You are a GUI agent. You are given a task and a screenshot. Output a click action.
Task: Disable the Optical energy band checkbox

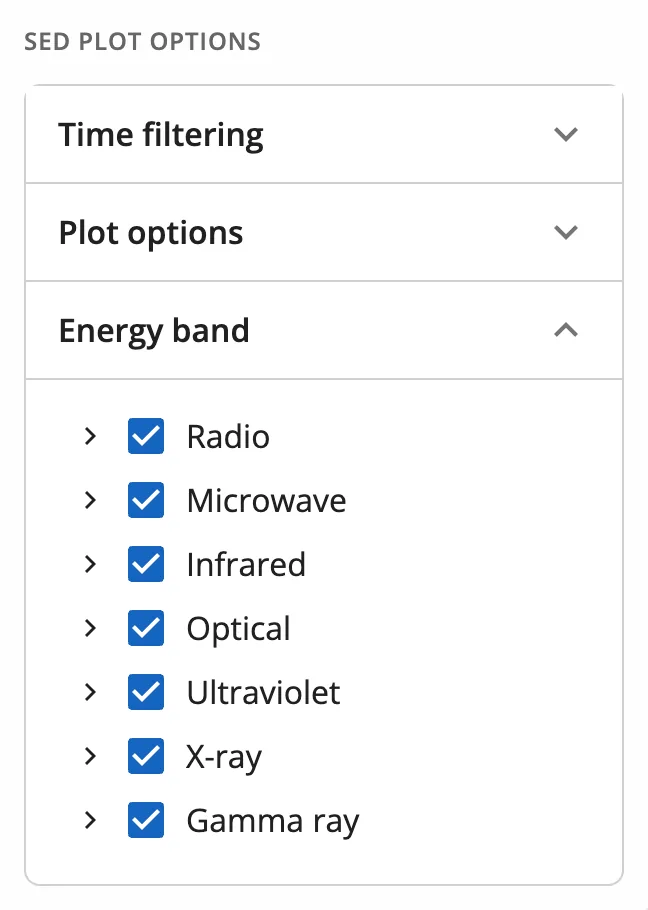click(146, 628)
